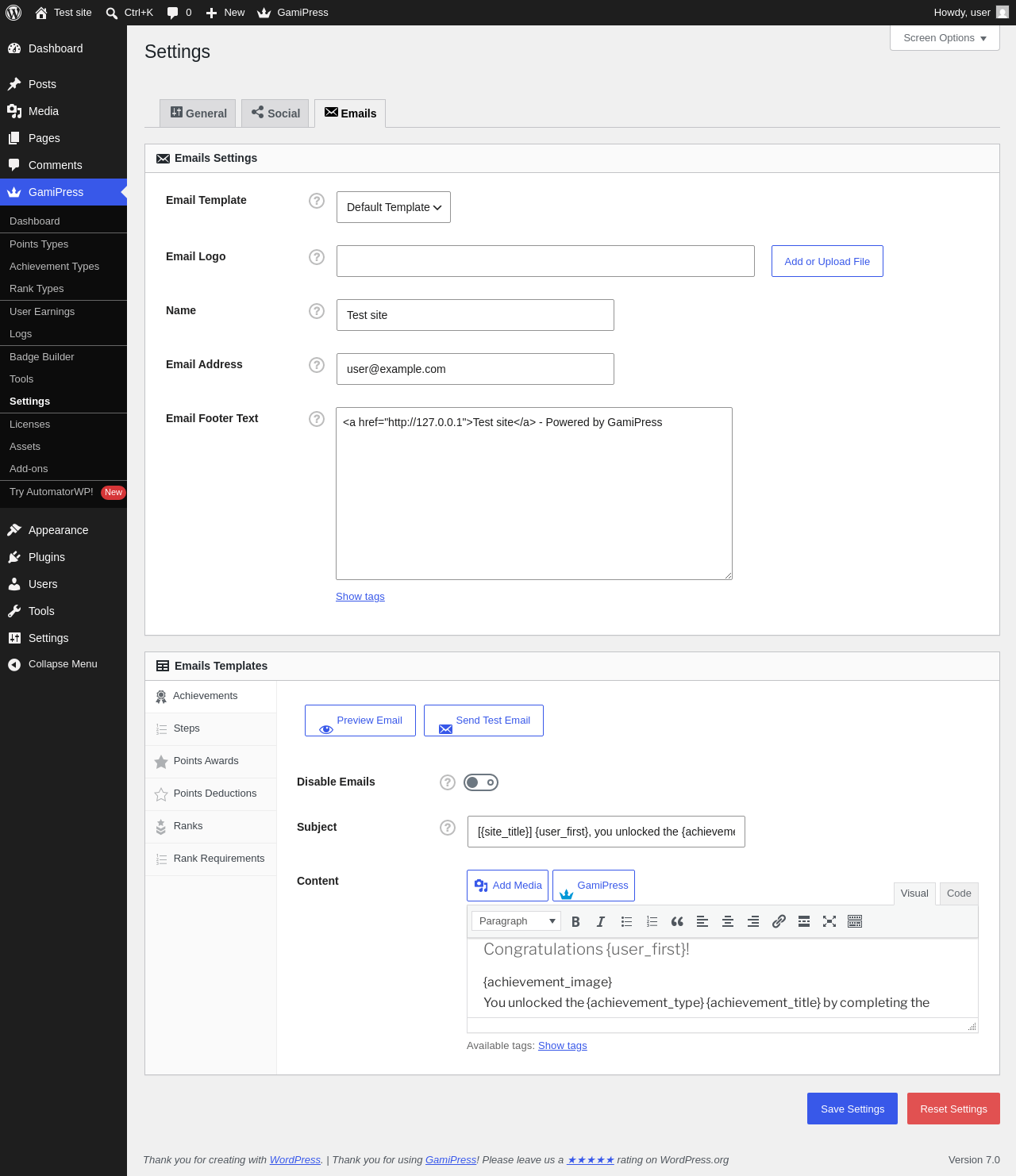Insert Read More tag
The image size is (1016, 1176).
click(804, 921)
